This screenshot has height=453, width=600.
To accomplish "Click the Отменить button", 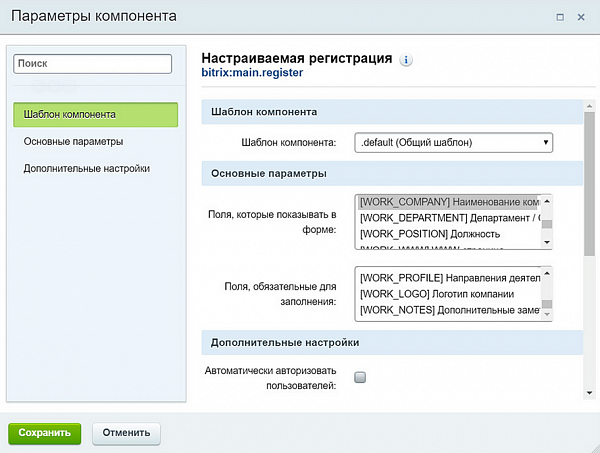I will pos(126,433).
